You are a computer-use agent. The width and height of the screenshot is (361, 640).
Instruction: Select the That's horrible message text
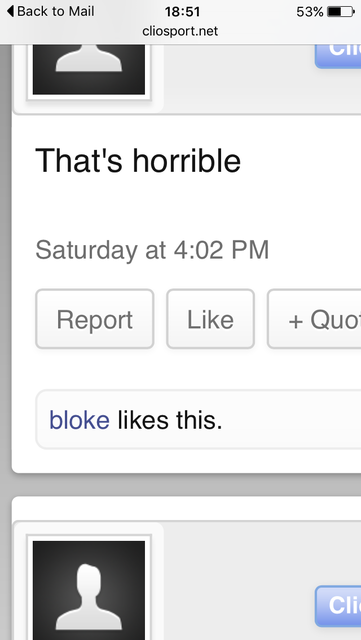(x=138, y=160)
